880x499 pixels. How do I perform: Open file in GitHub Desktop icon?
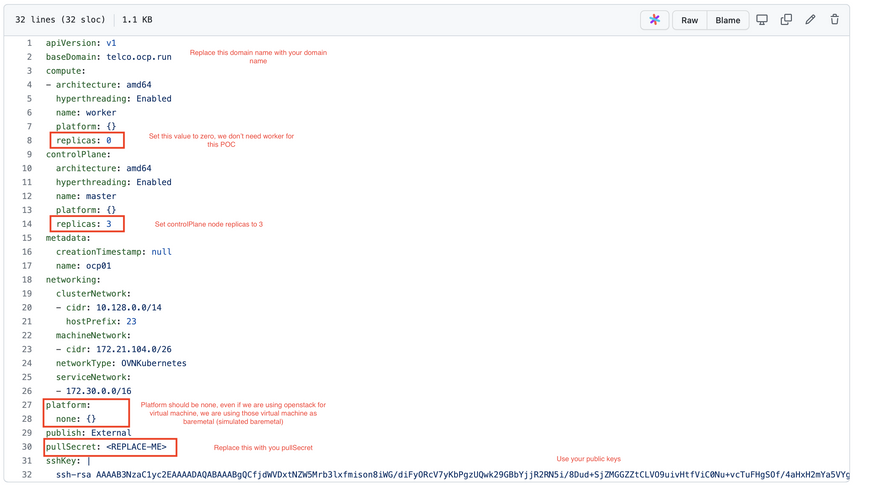762,20
